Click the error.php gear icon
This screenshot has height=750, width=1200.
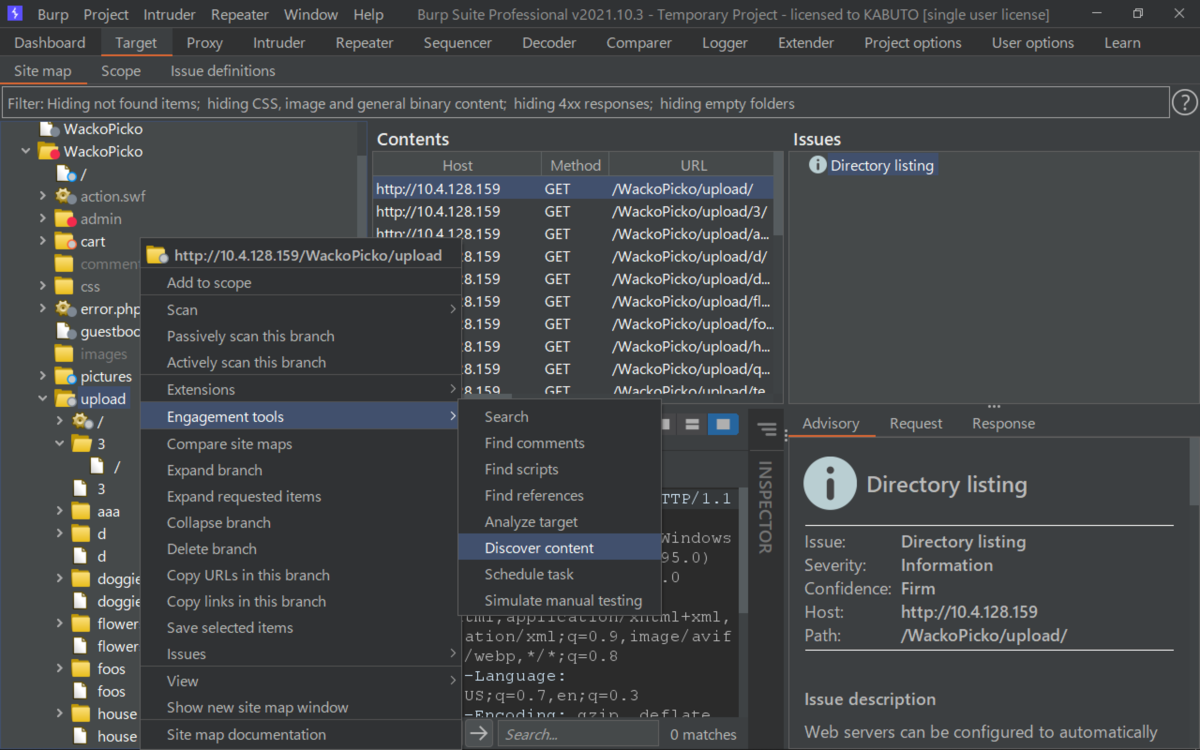66,309
